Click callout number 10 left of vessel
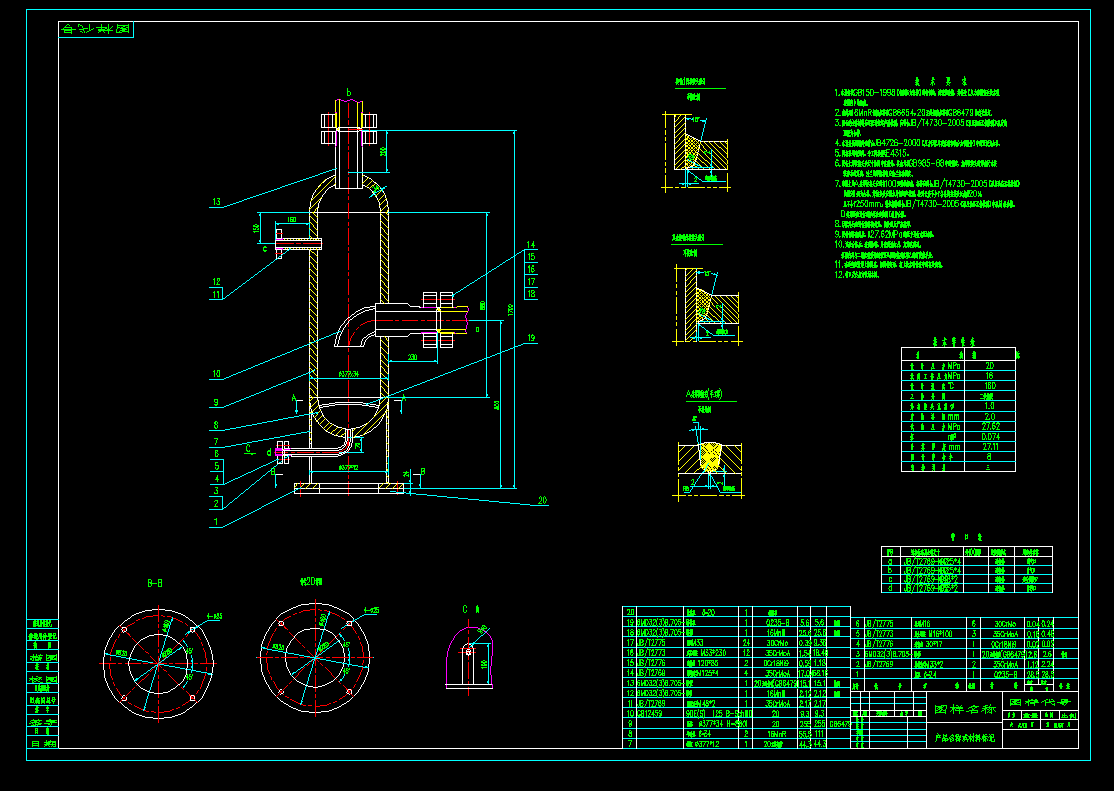Screen dimensions: 1114x791 (x=216, y=375)
